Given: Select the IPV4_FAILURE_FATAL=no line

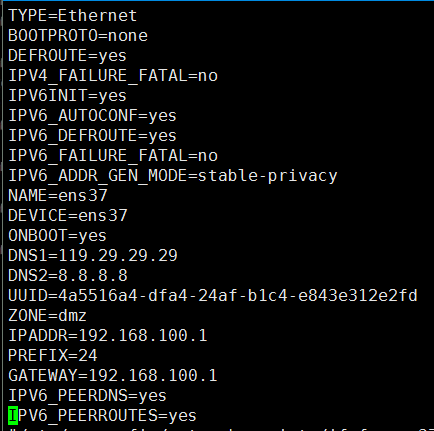Looking at the screenshot, I should pos(113,76).
